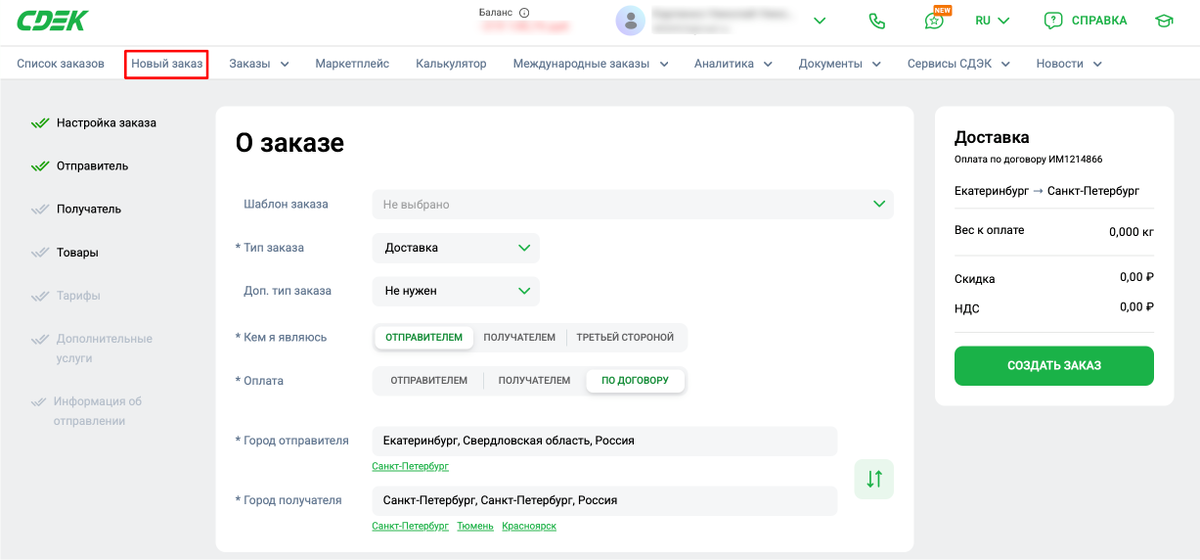Expand Сервисы СДЭК menu
1200x560 pixels.
click(959, 63)
